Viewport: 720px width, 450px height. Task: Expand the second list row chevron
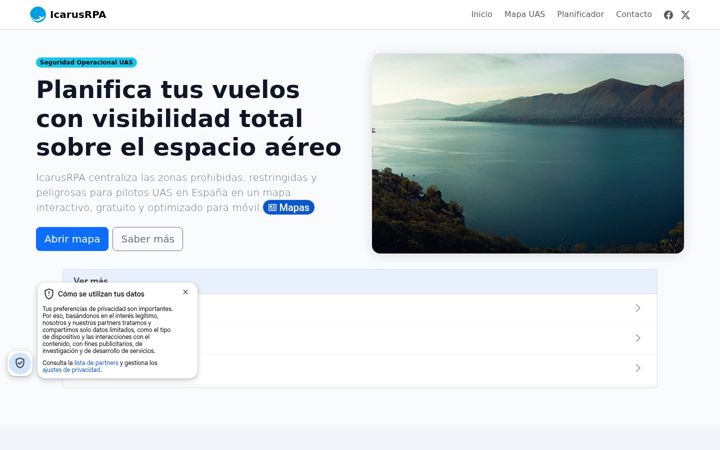638,338
